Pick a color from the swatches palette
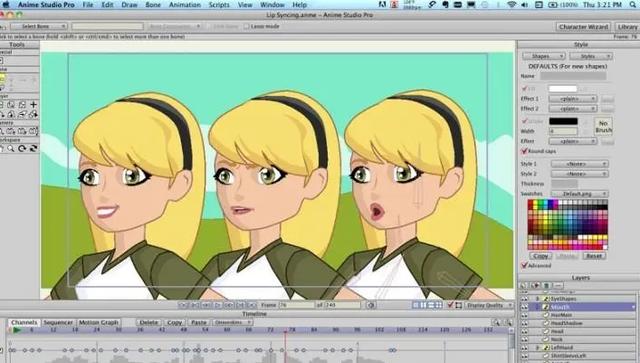 (x=567, y=225)
